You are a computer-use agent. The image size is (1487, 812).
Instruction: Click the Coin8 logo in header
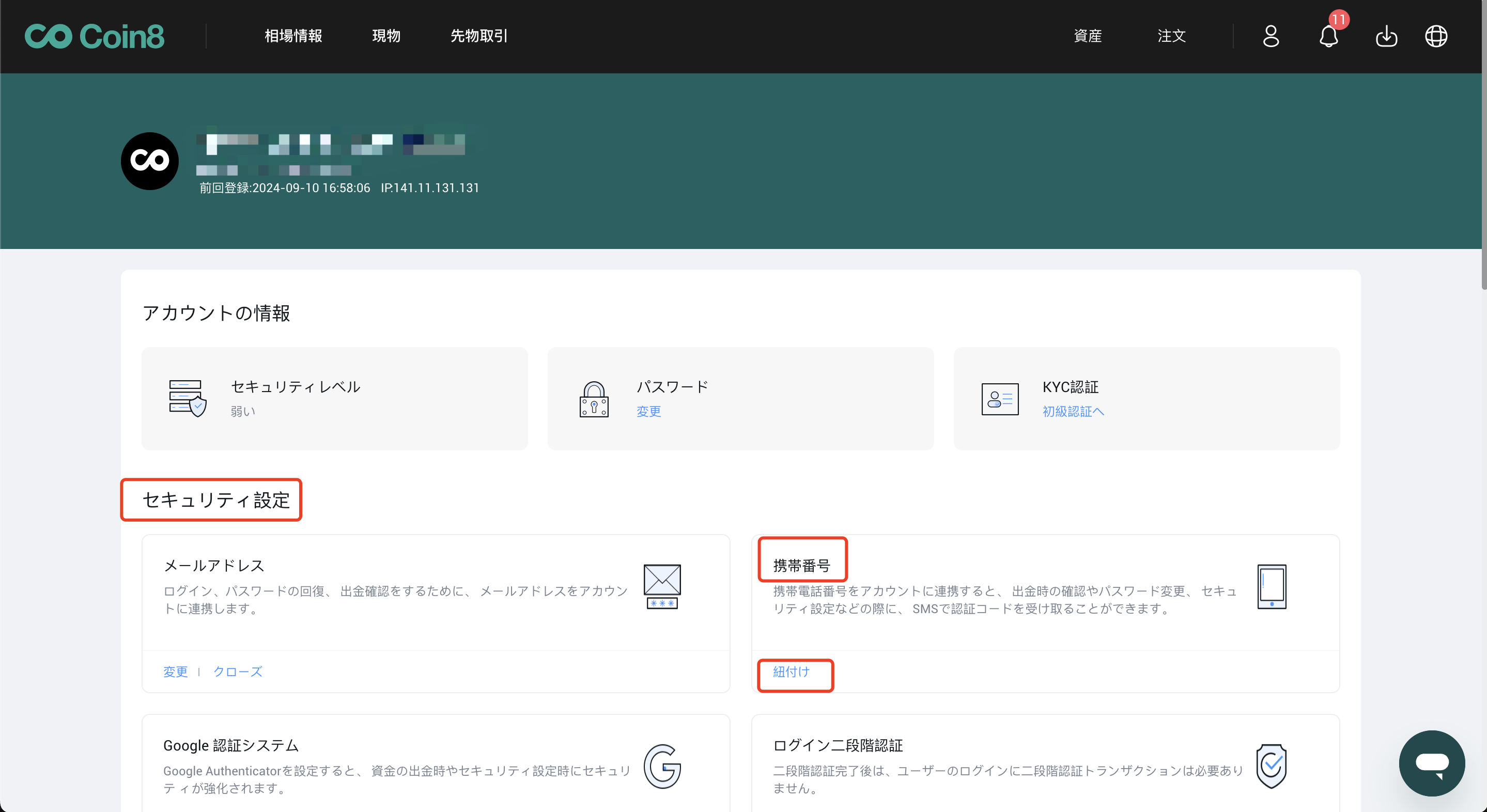point(94,36)
